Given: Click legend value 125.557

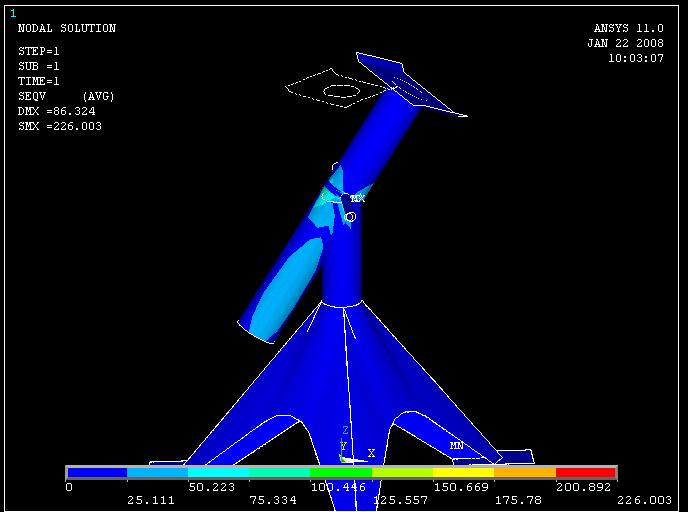Looking at the screenshot, I should [400, 500].
